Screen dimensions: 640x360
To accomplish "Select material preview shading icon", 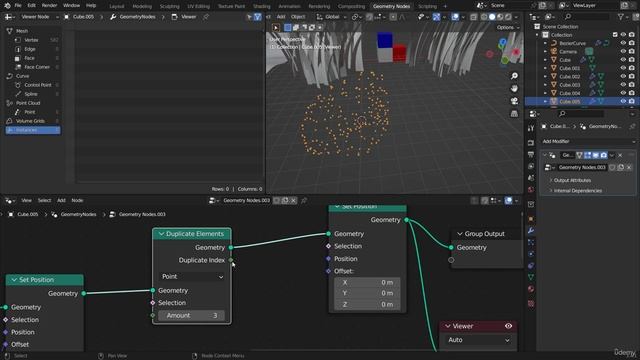I will click(x=500, y=17).
